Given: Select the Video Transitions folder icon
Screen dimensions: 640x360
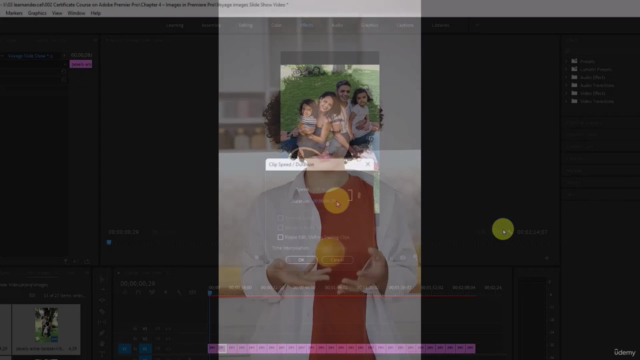Looking at the screenshot, I should [x=574, y=101].
